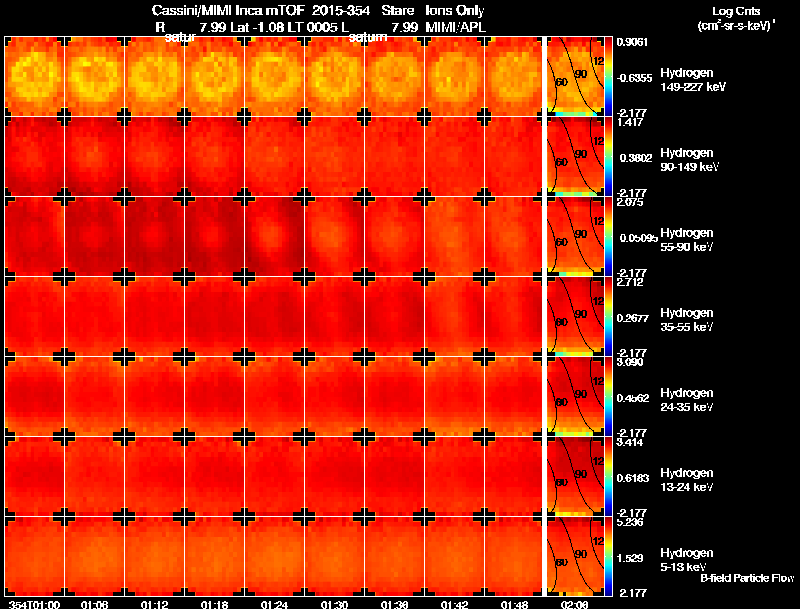
Task: Click the '2015-354' date in the header
Action: [341, 11]
